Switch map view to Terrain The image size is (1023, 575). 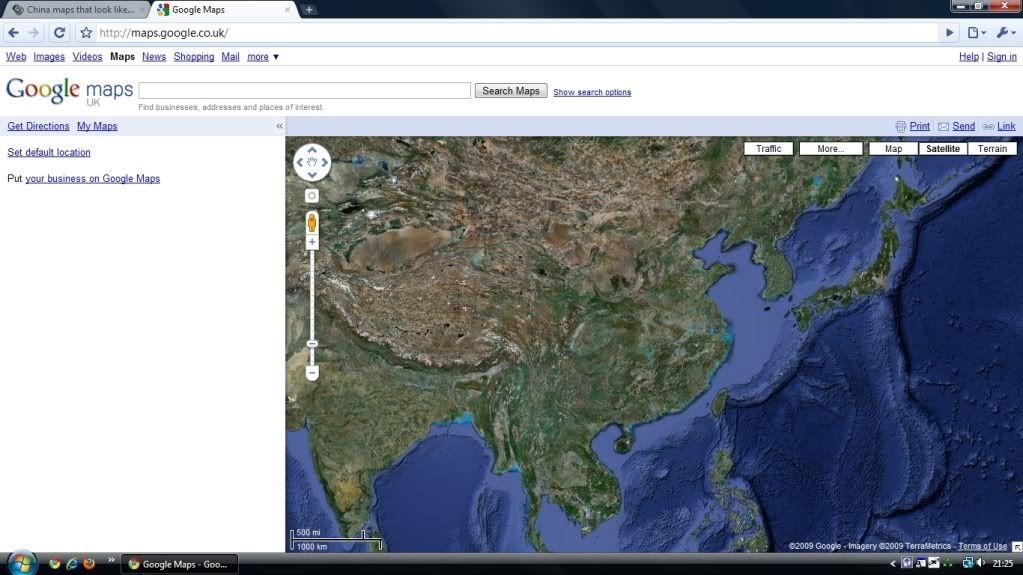tap(992, 149)
